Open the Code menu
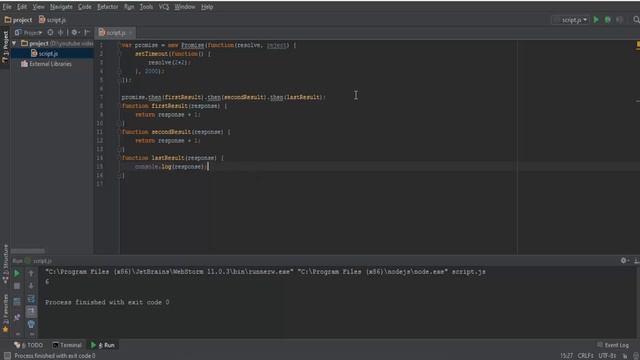This screenshot has width=640, height=360. 84,7
